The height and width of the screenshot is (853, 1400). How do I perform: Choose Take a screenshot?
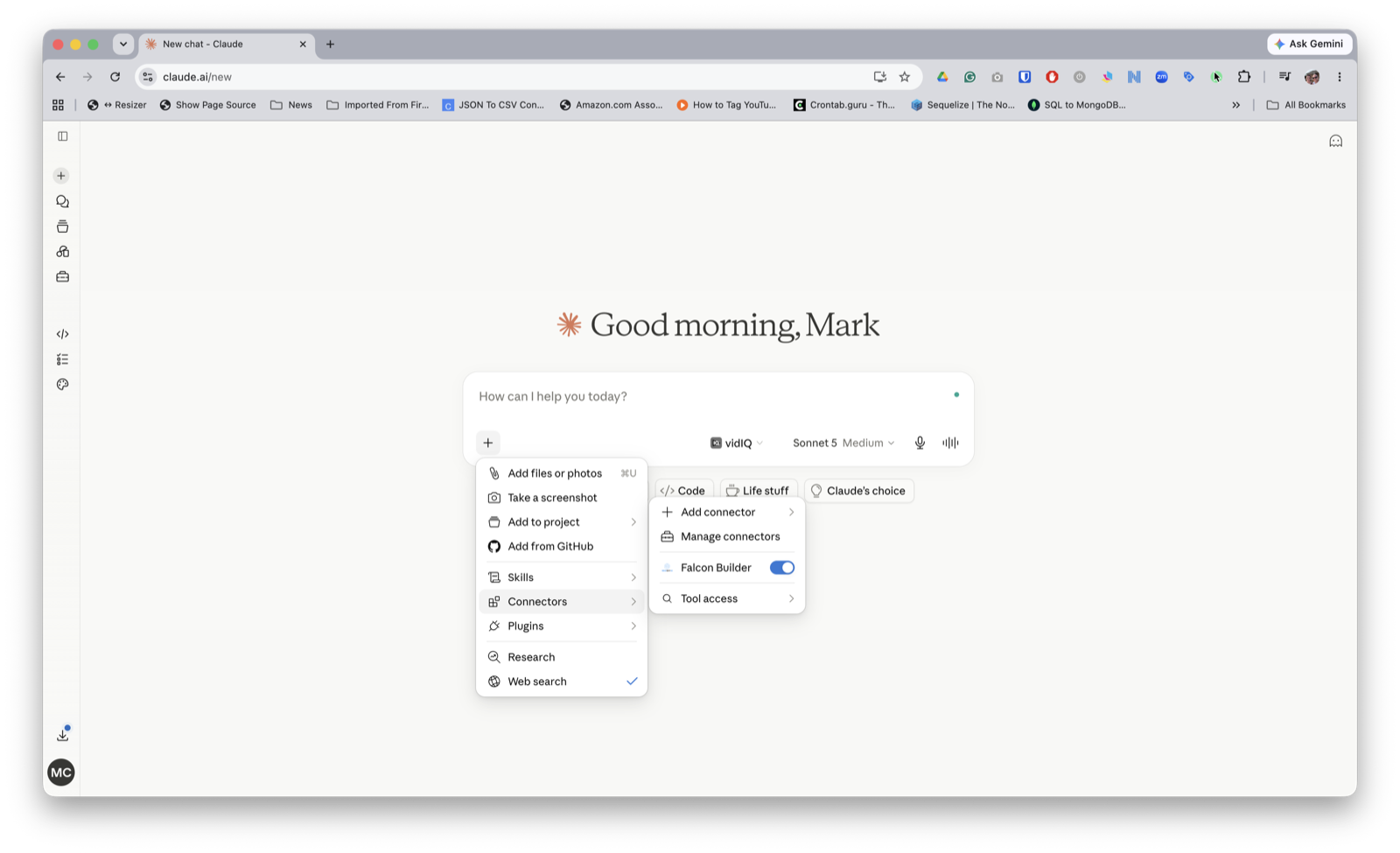coord(562,498)
